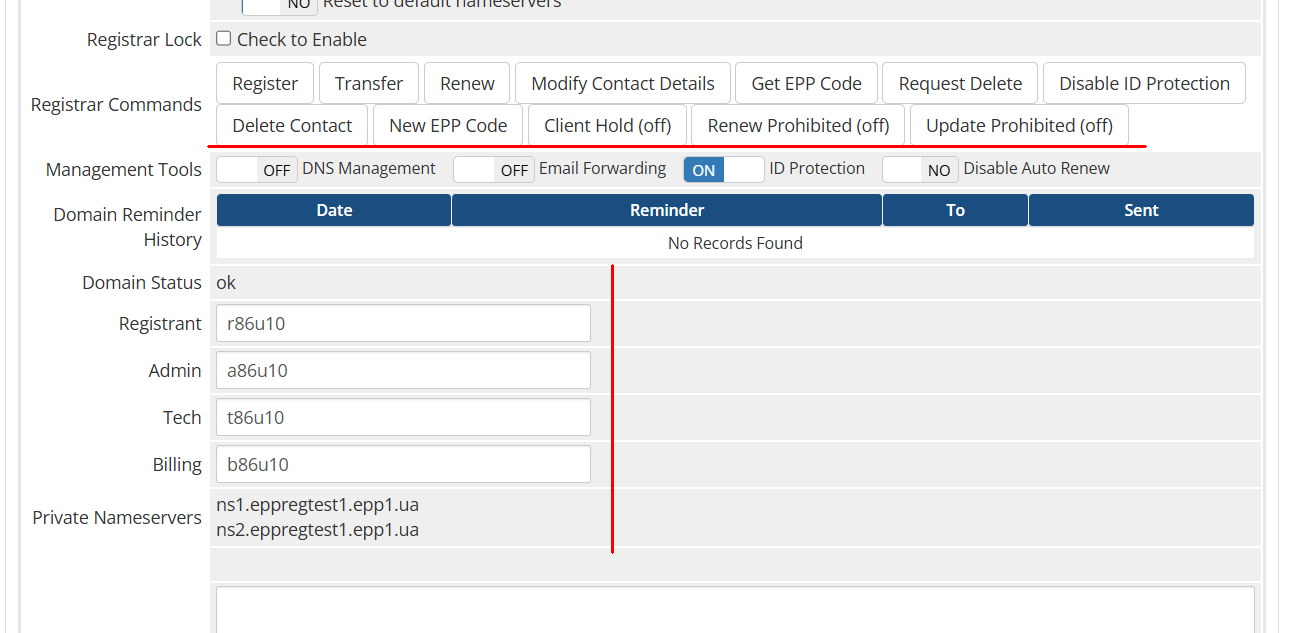Click the Register command button
This screenshot has height=633, width=1291.
pyautogui.click(x=265, y=84)
